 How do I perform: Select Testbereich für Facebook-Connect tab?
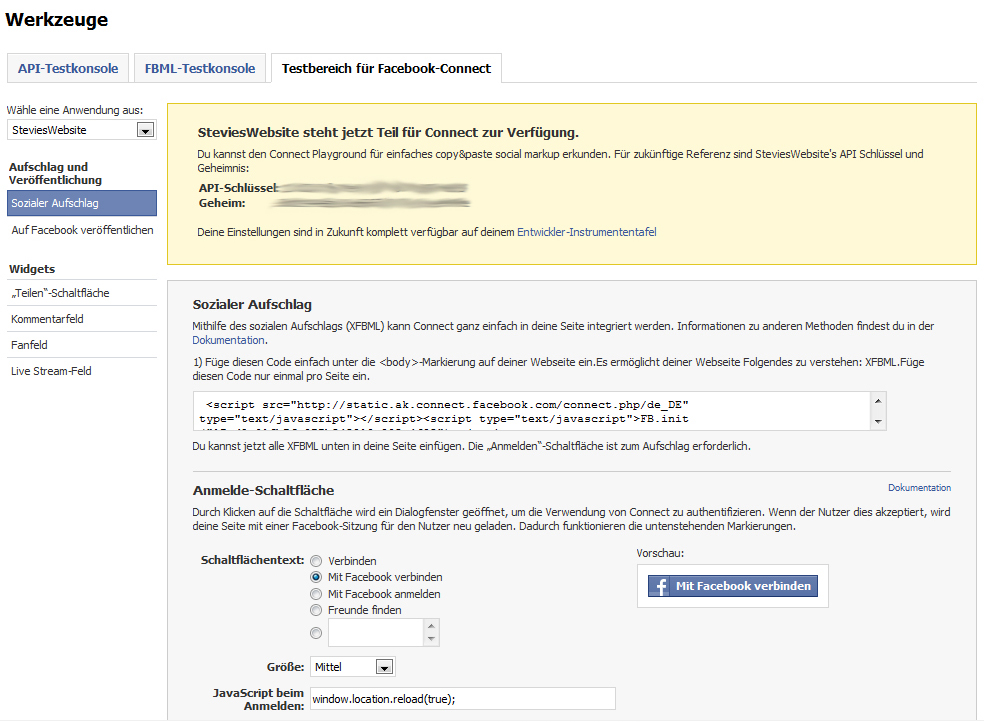(386, 68)
